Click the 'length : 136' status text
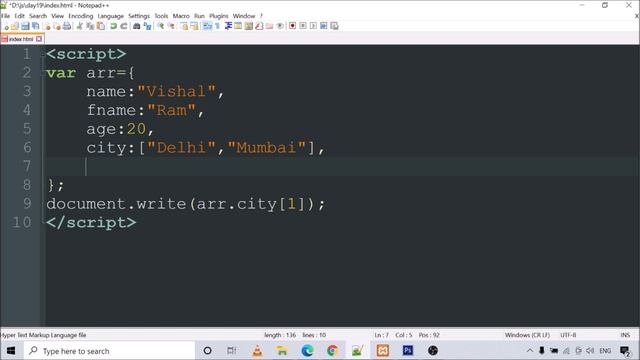The image size is (640, 360). tap(280, 335)
